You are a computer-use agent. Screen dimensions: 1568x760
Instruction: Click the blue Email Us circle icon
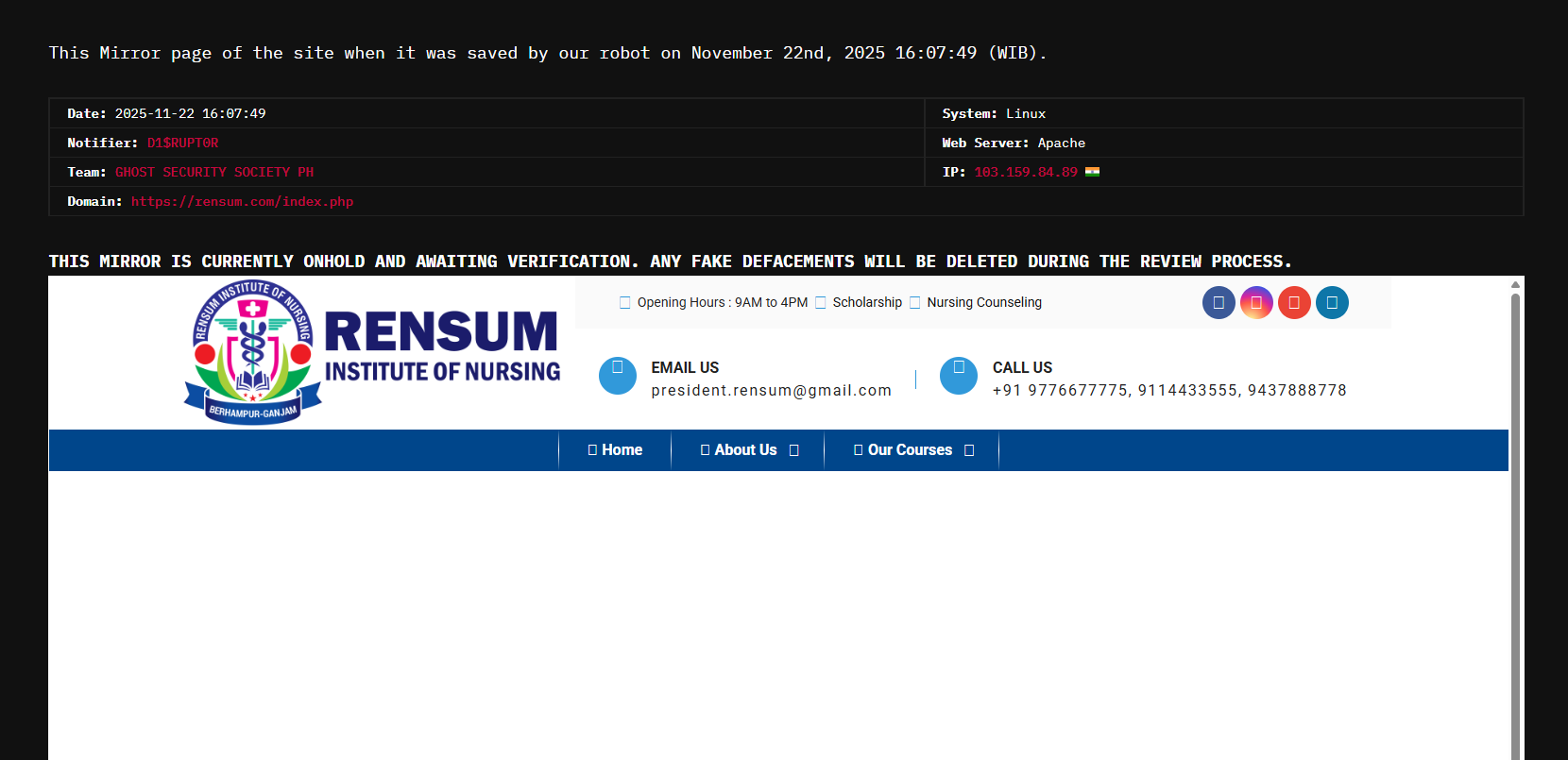(x=618, y=376)
